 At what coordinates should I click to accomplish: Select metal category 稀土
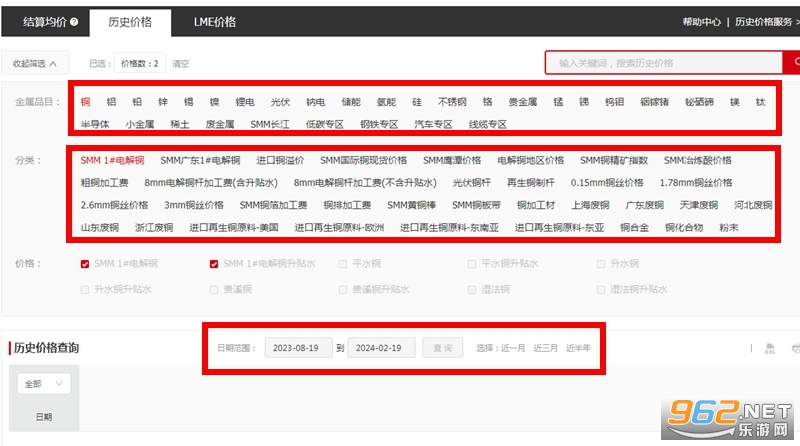(179, 124)
